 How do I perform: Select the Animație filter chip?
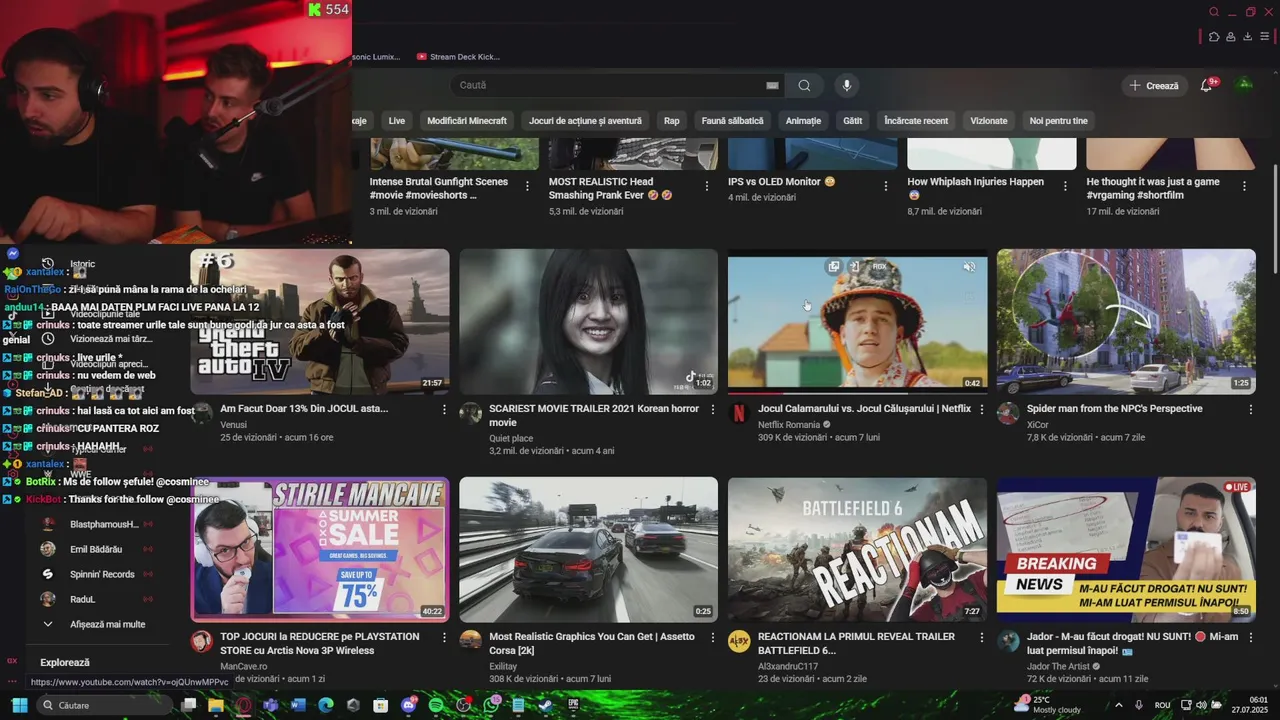pyautogui.click(x=803, y=121)
